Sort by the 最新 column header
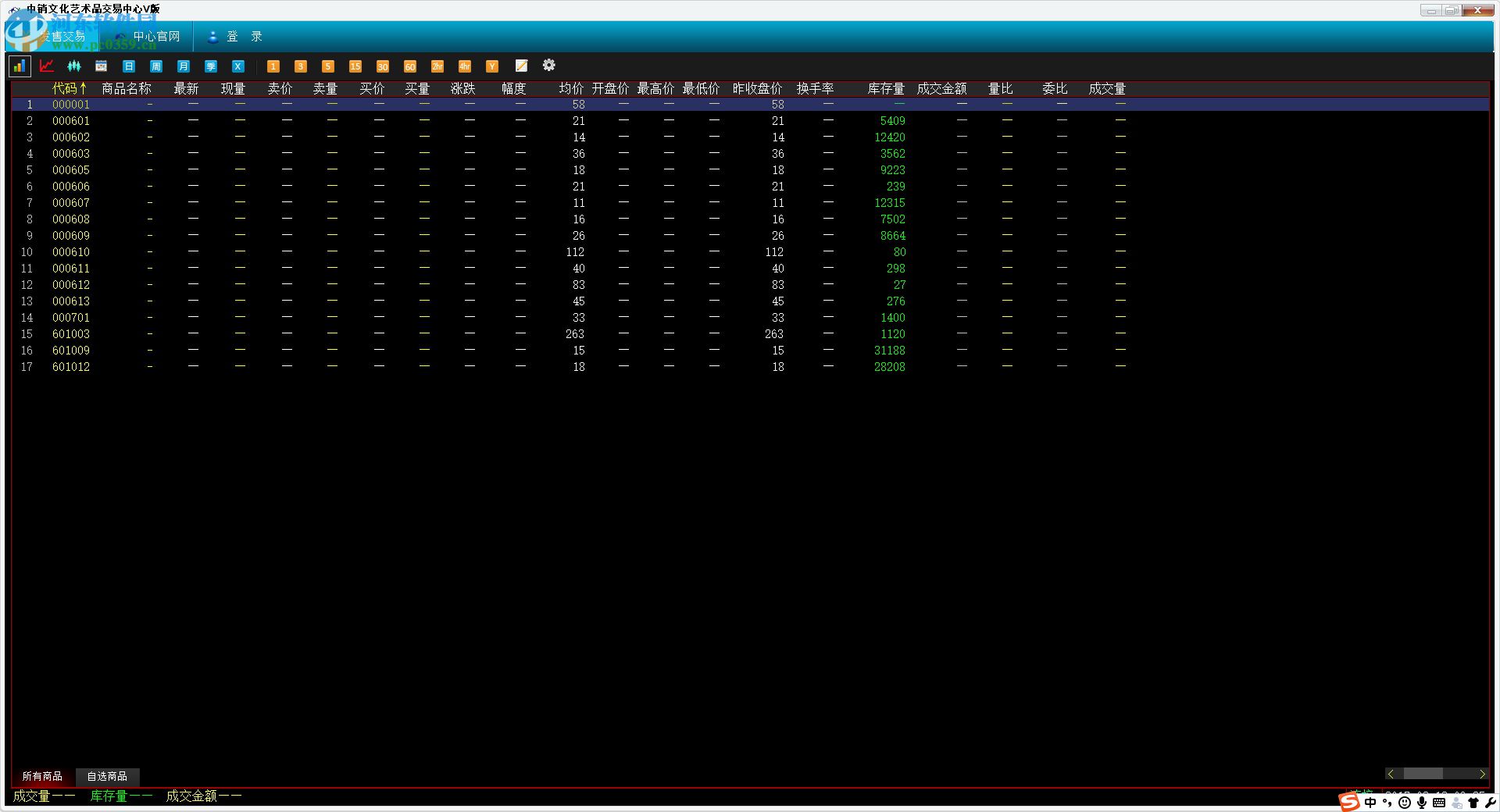 [x=186, y=88]
